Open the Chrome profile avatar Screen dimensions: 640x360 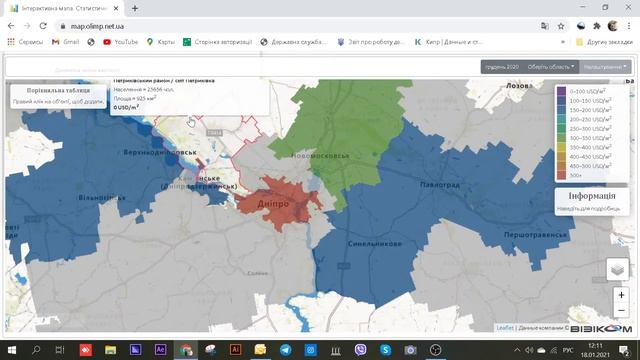[613, 26]
